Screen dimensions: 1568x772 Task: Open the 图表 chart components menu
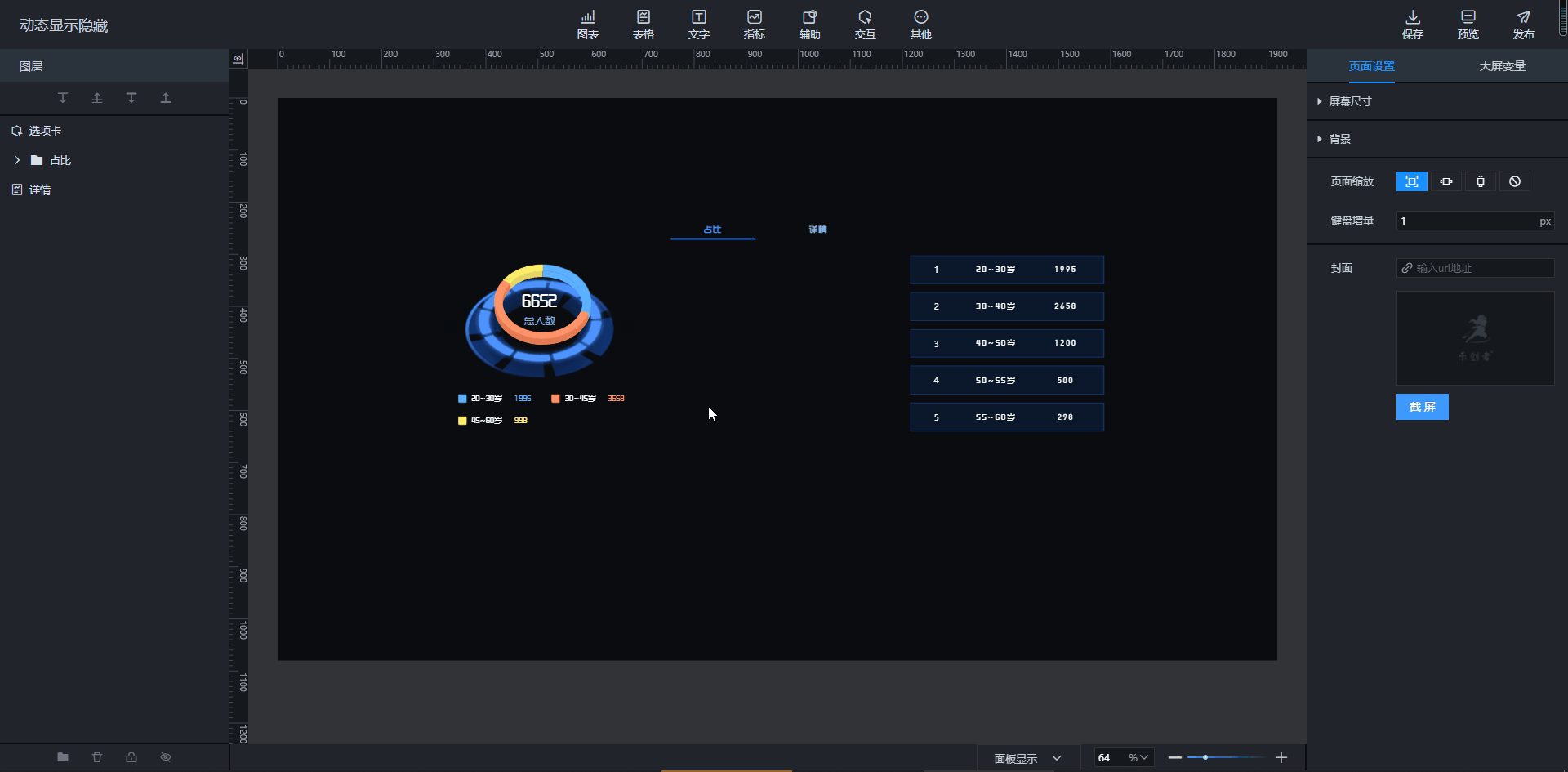[587, 25]
